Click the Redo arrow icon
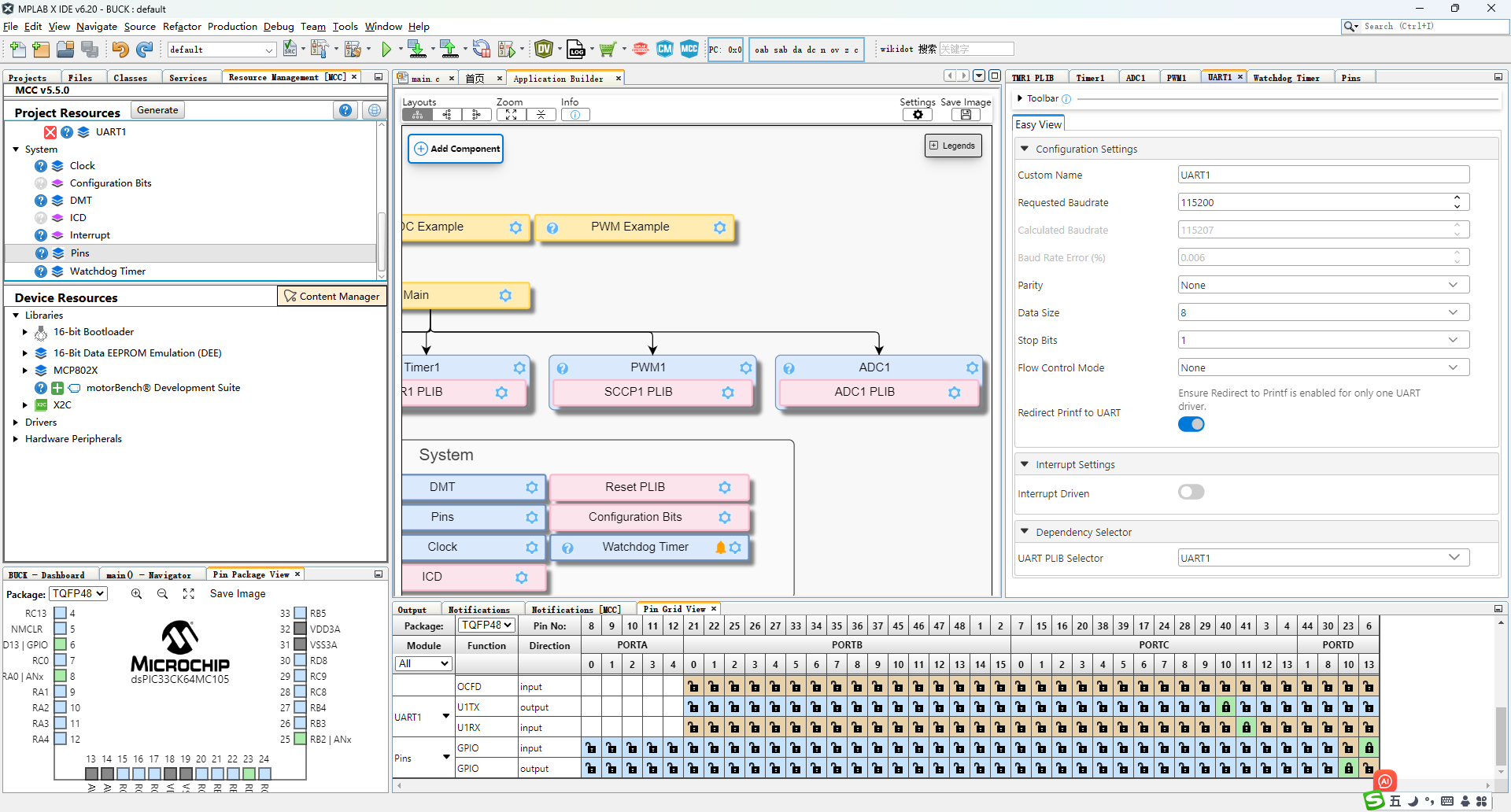 144,49
